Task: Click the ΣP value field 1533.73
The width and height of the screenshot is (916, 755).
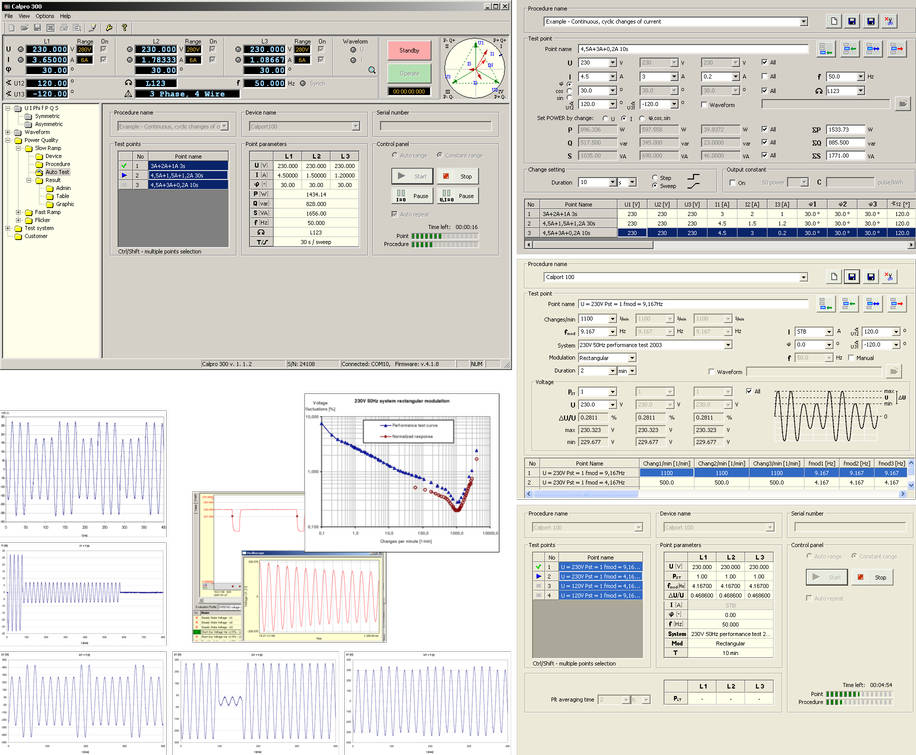Action: pyautogui.click(x=845, y=130)
